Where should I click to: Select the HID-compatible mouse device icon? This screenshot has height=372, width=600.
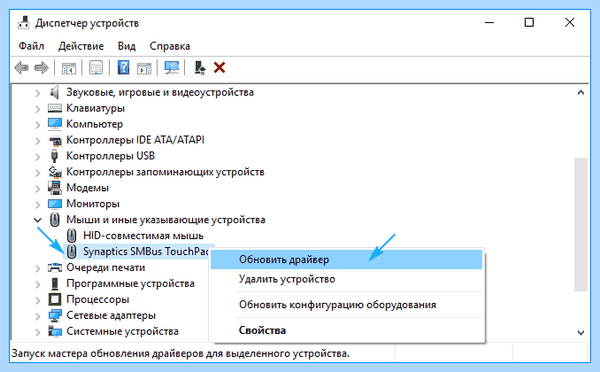[72, 235]
